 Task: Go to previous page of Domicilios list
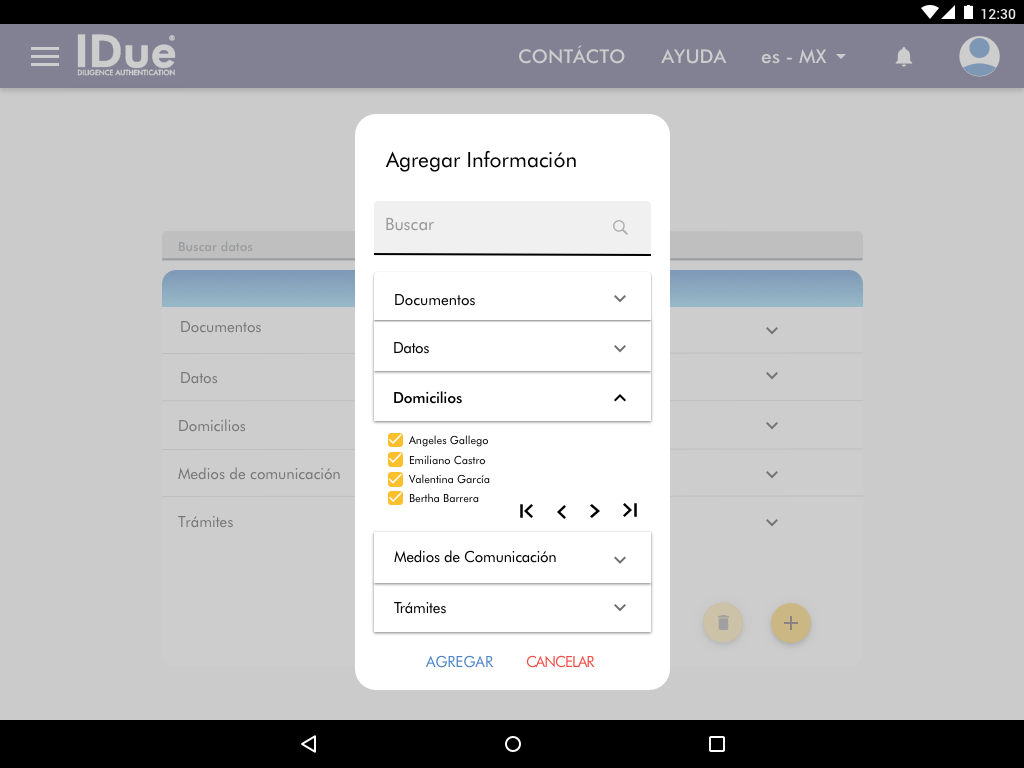pos(561,511)
